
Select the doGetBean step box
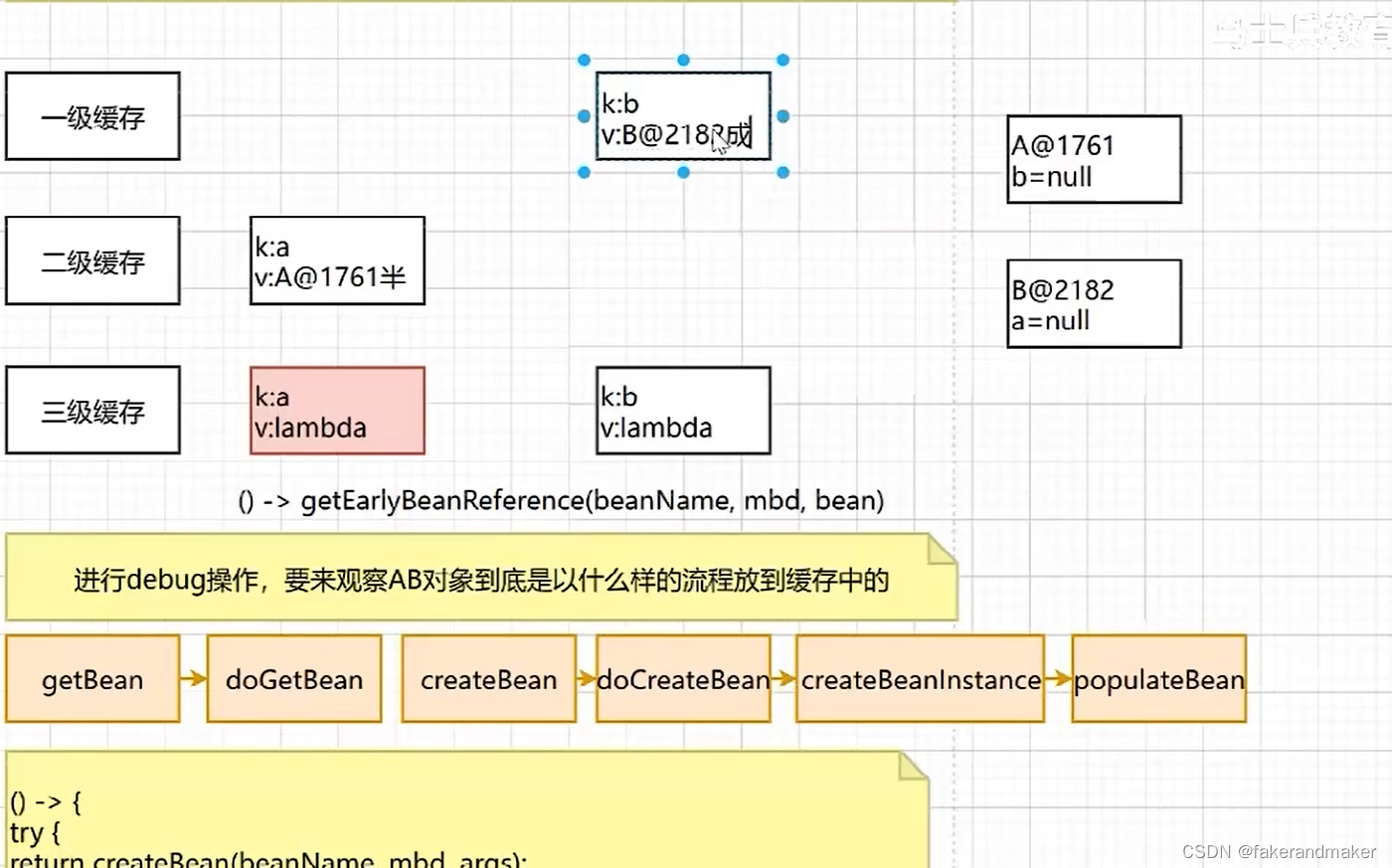point(294,679)
